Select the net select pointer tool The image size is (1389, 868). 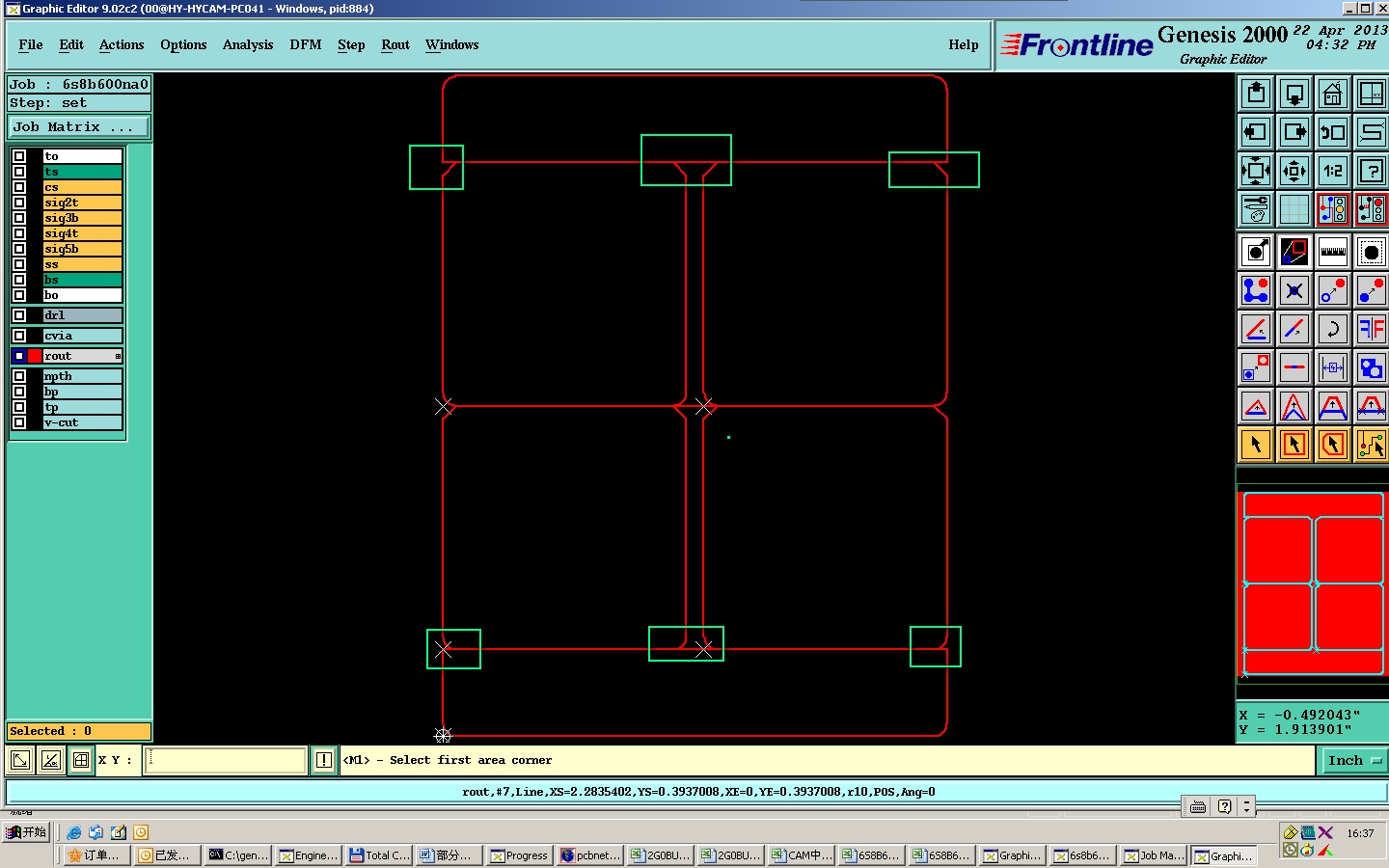[1372, 445]
